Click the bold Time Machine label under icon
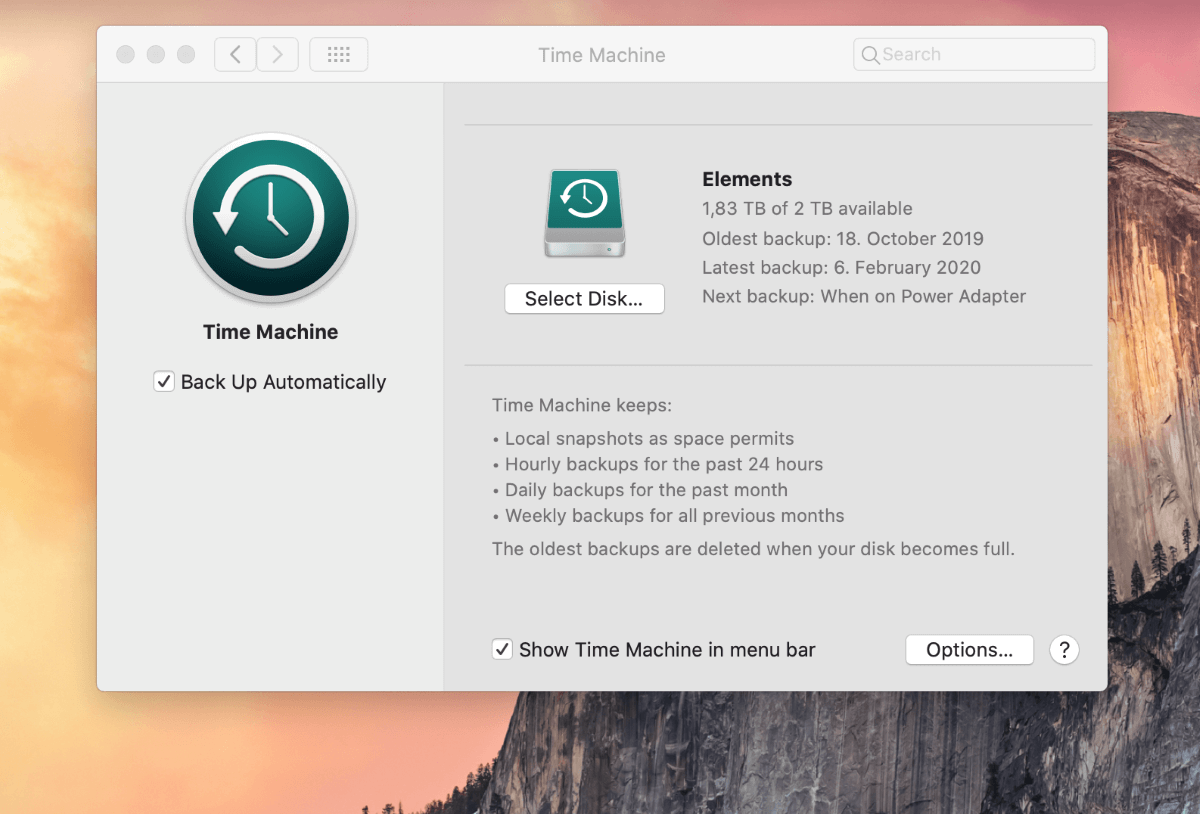 point(271,332)
